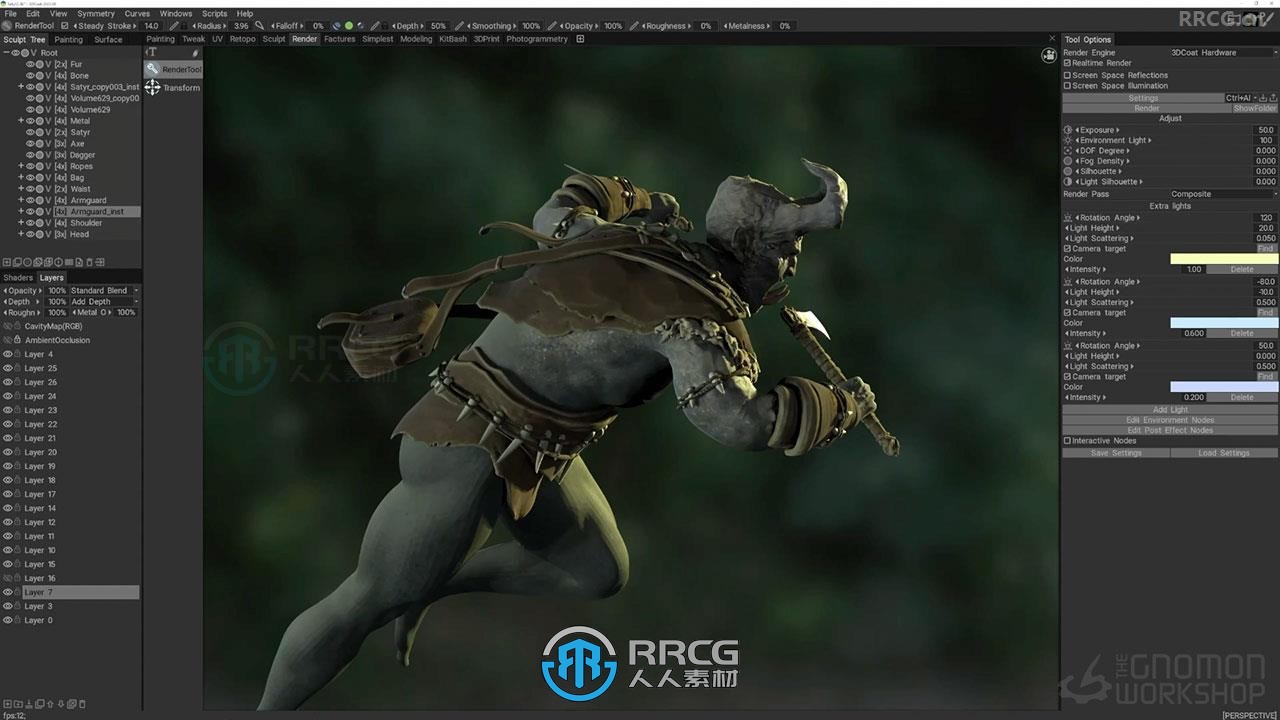
Task: Click the pen icon next to Smoothing
Action: click(460, 26)
